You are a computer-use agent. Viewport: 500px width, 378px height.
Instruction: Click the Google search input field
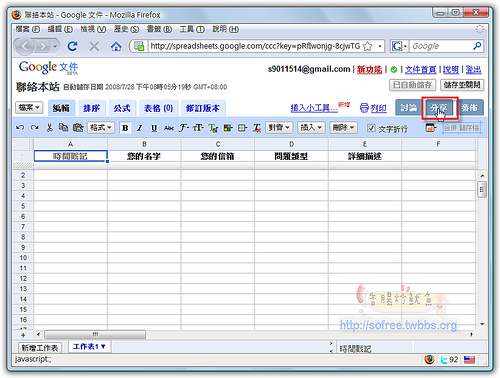(x=441, y=46)
